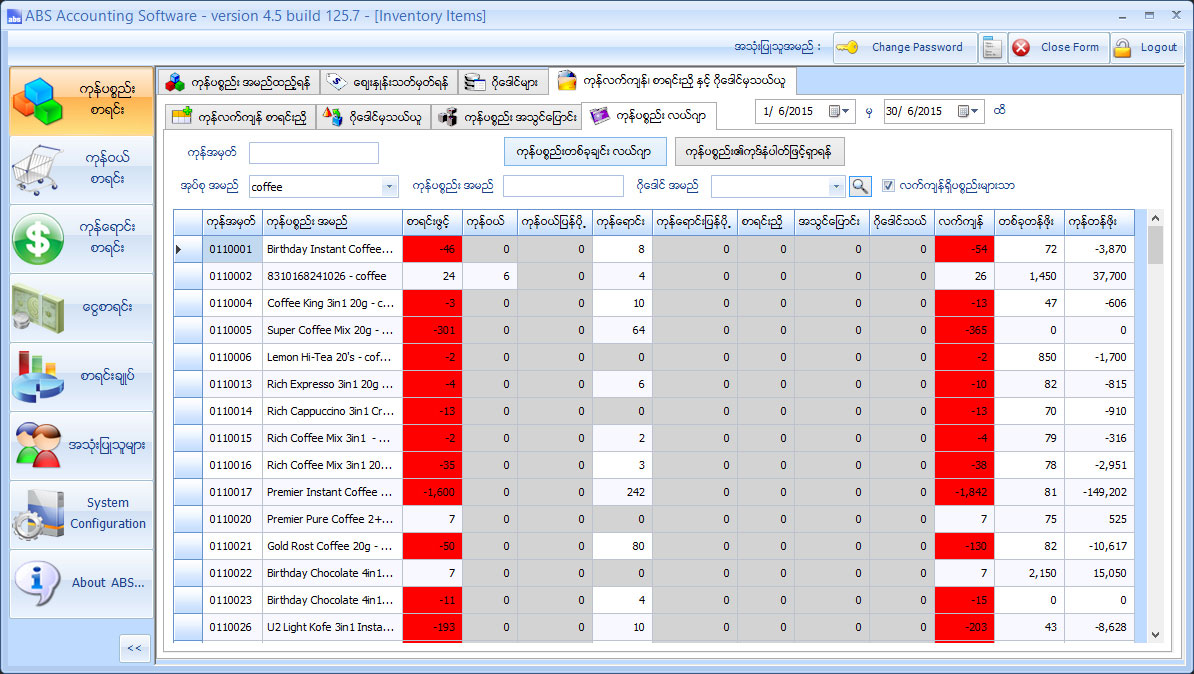
Task: Click cell 'Rich Cappuccino 3in1'
Action: [333, 411]
